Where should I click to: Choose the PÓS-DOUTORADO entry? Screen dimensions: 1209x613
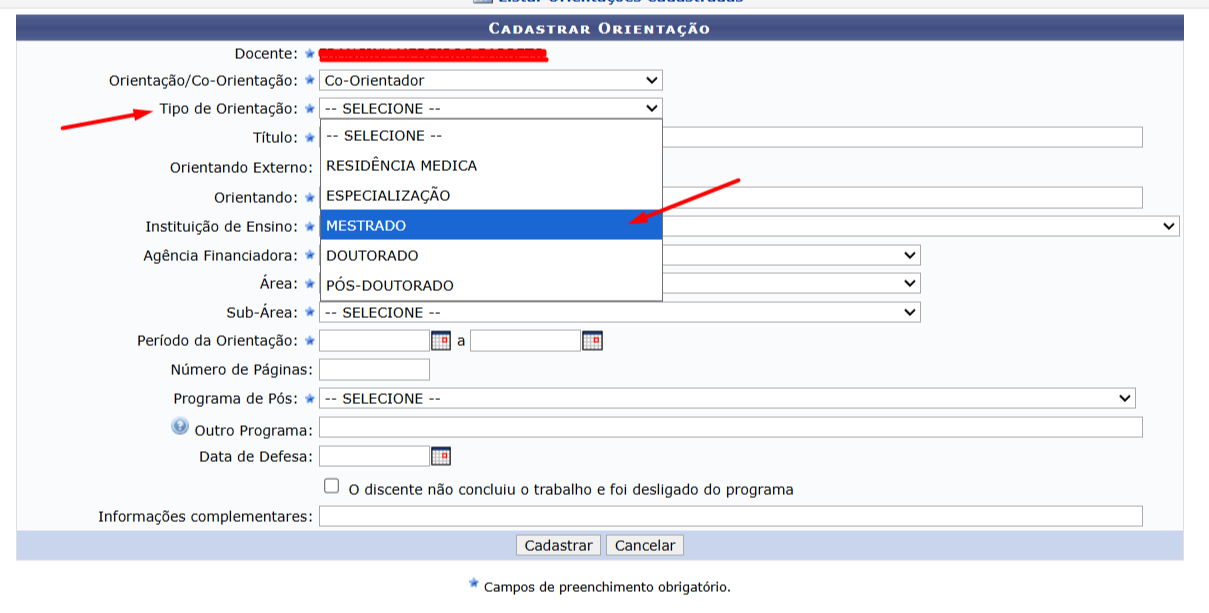click(491, 285)
